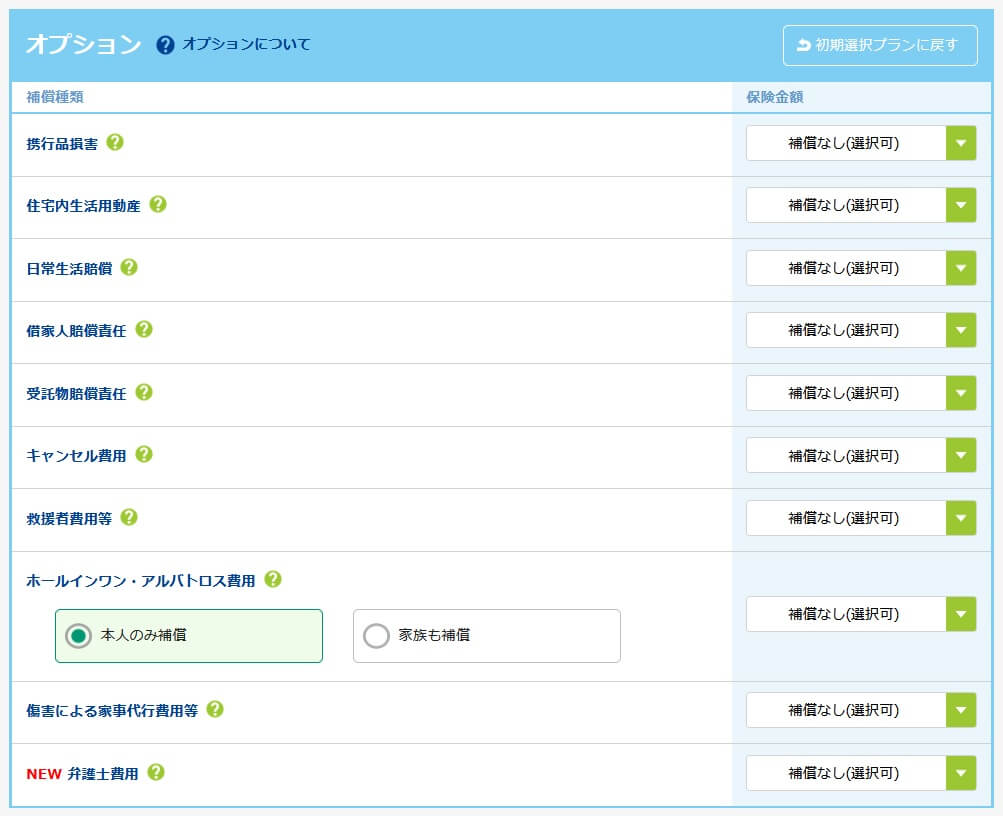Open the ホールインワン・アルバトロス費用 amount dropdown
The width and height of the screenshot is (1003, 816).
pos(861,614)
